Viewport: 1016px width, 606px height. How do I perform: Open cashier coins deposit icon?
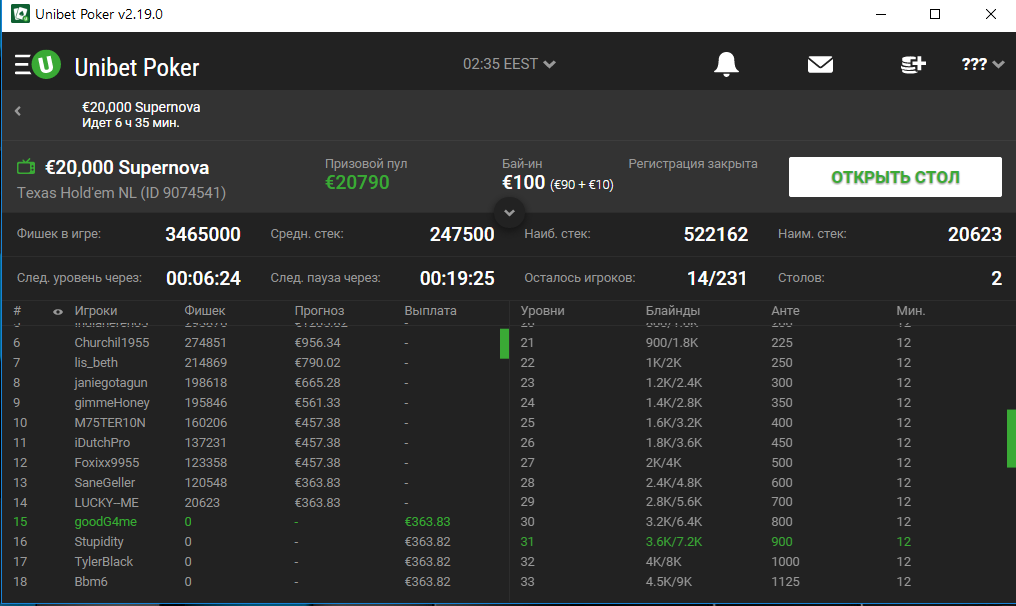click(x=913, y=64)
